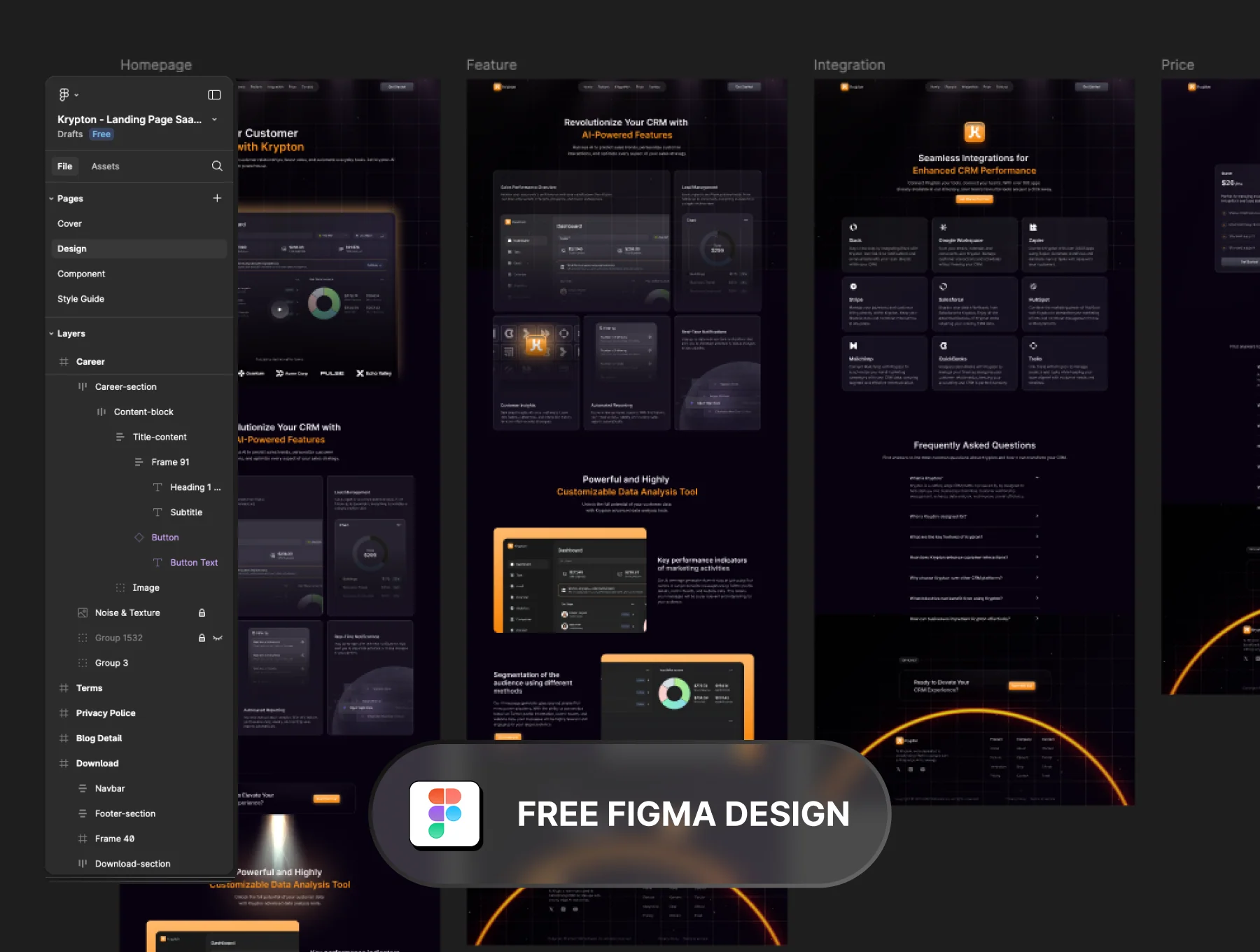Screen dimensions: 1260x952
Task: Click the Frame 91 layout icon
Action: [x=139, y=462]
